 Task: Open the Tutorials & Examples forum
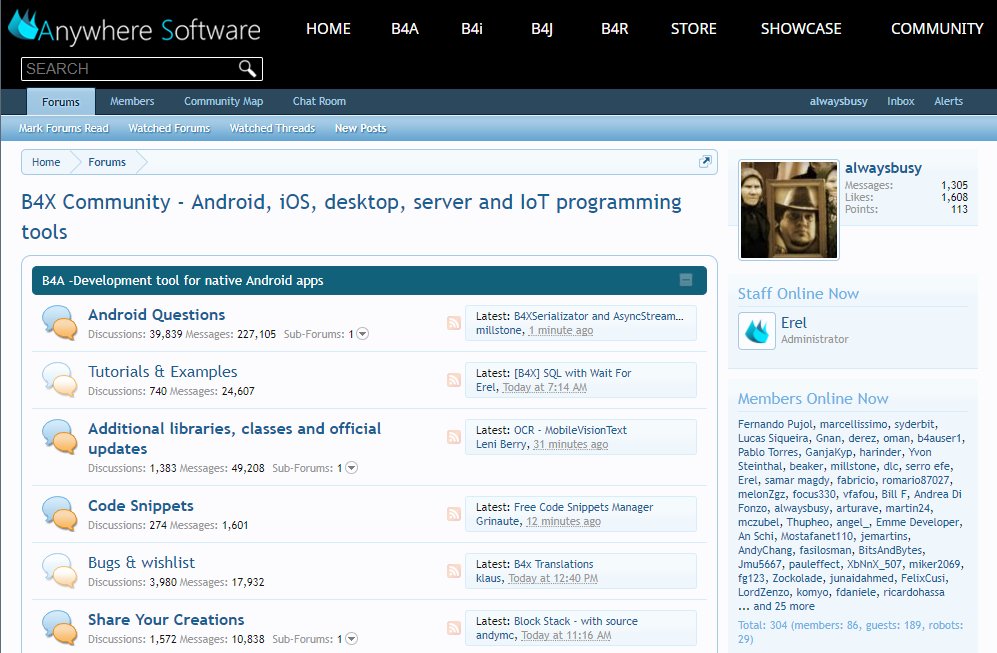coord(163,371)
